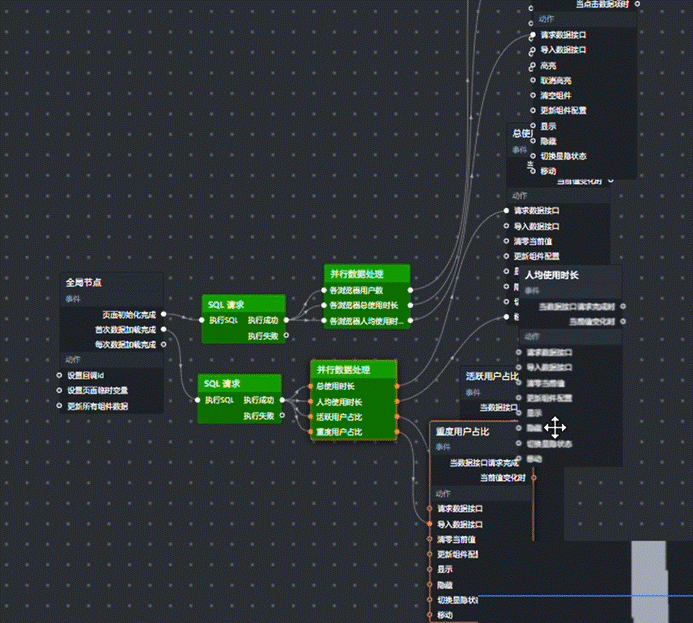This screenshot has width=693, height=623.
Task: Click 执行失败 port on lower SQL 请求 node
Action: coord(282,415)
